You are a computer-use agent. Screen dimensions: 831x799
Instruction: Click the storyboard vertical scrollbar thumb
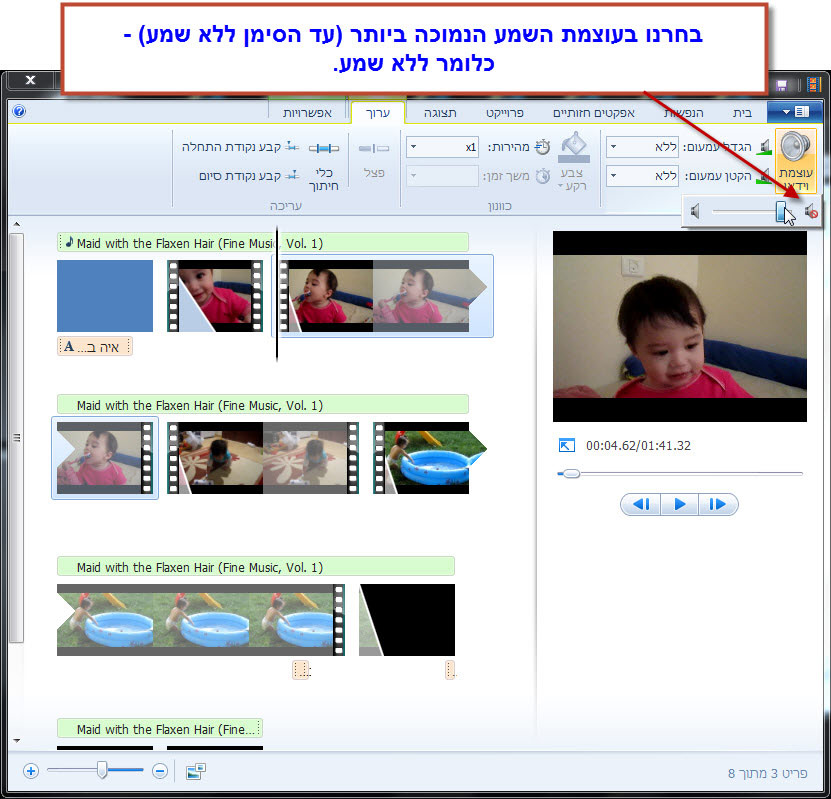point(16,438)
